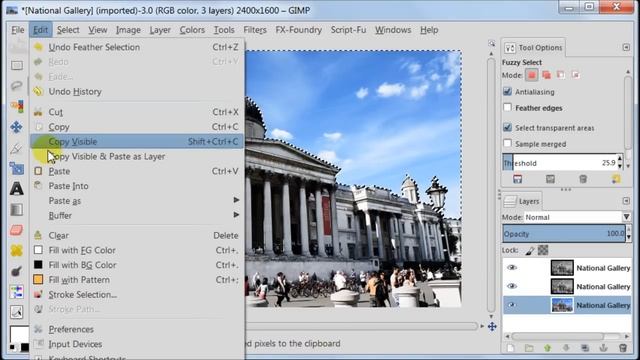Open the FX-Foundry menu
Image resolution: width=640 pixels, height=360 pixels.
pyautogui.click(x=298, y=30)
